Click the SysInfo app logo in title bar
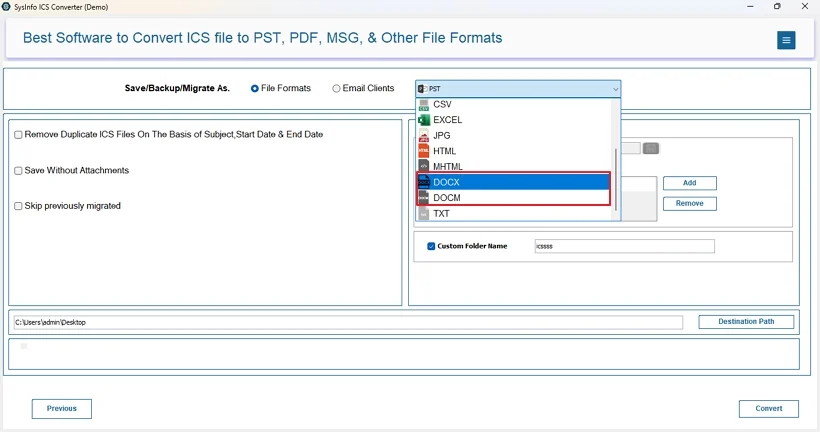Image resolution: width=820 pixels, height=432 pixels. tap(6, 7)
